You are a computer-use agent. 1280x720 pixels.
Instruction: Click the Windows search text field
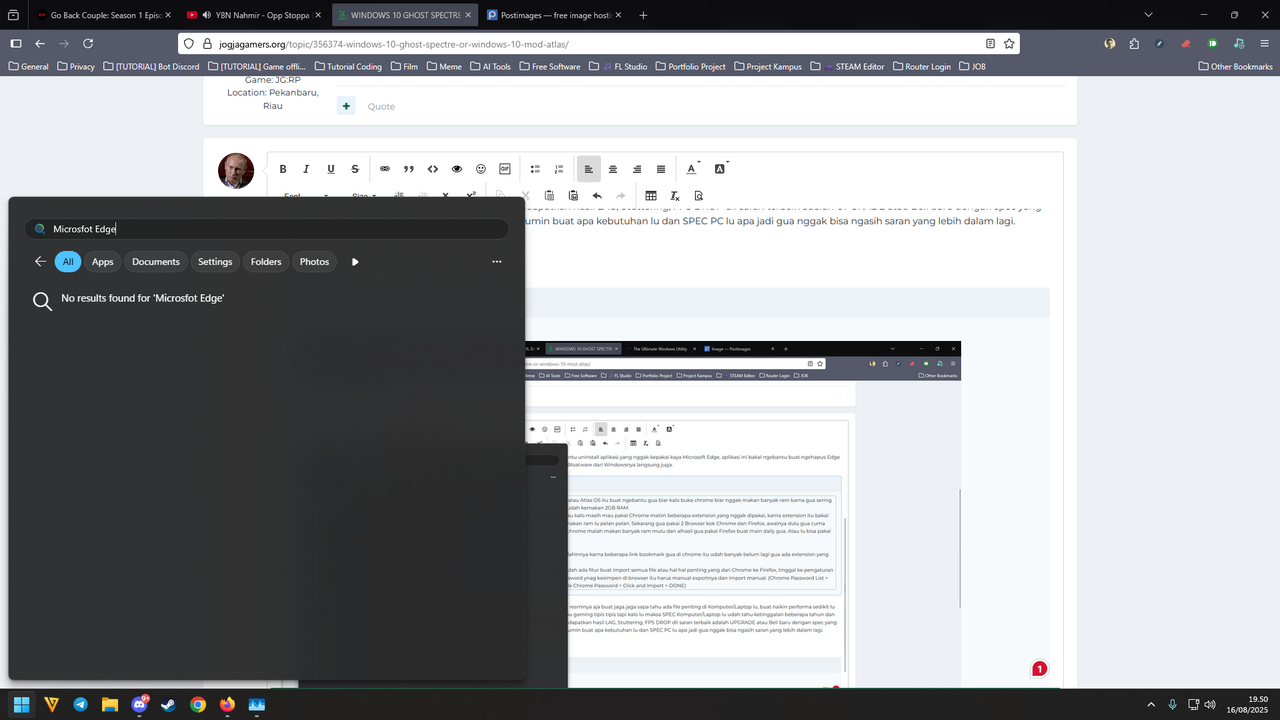(267, 229)
